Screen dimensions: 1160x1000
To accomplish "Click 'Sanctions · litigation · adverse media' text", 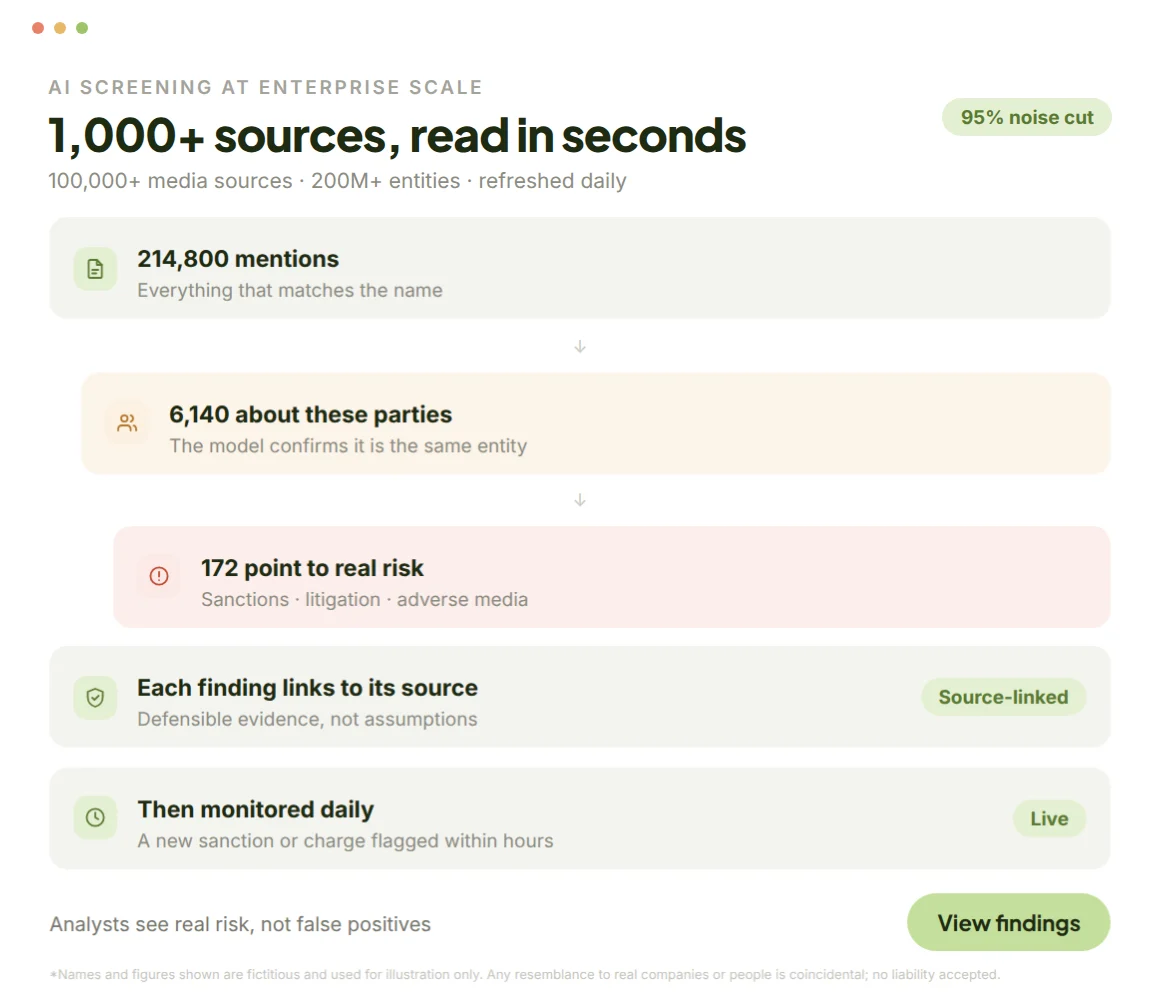I will (365, 600).
